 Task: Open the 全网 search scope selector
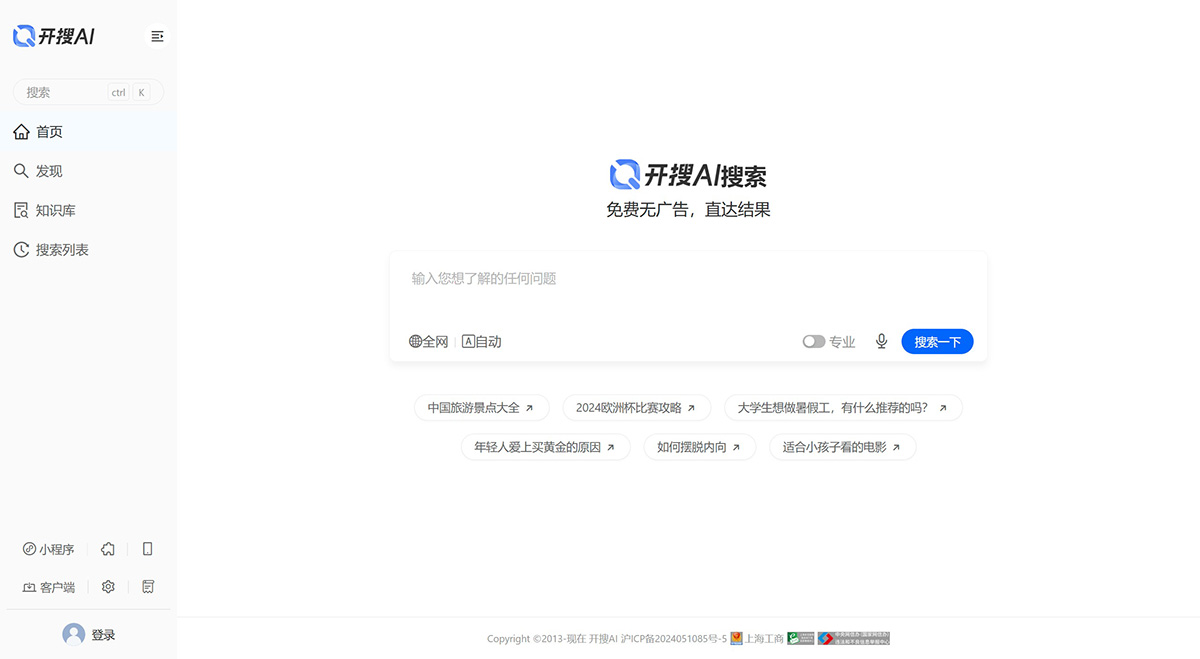click(x=429, y=341)
